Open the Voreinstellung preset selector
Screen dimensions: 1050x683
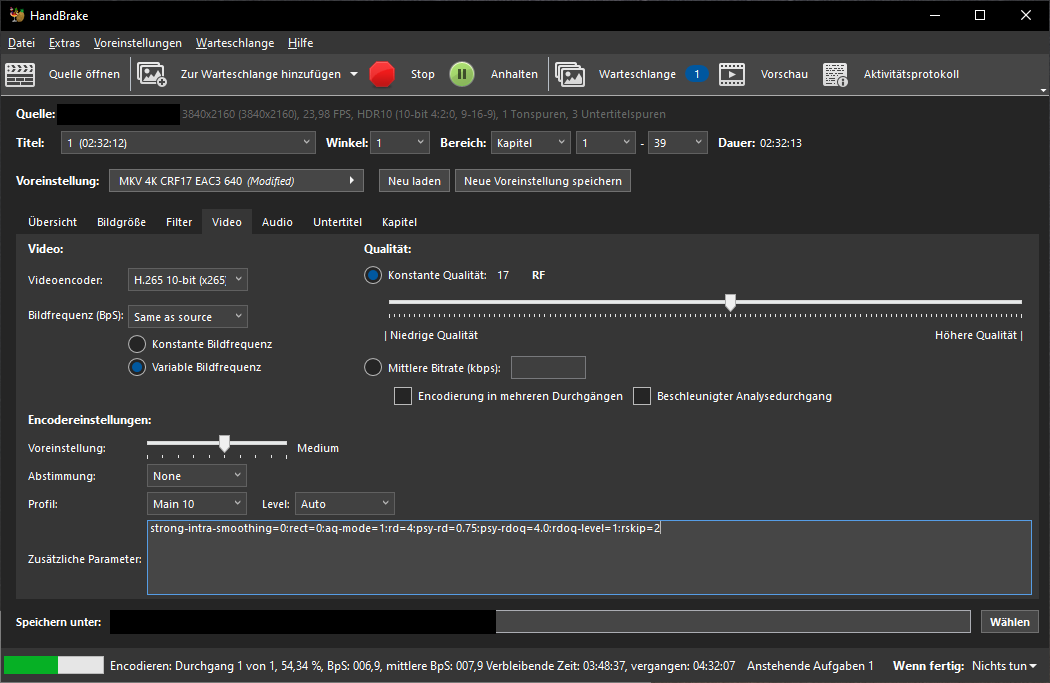click(x=236, y=181)
